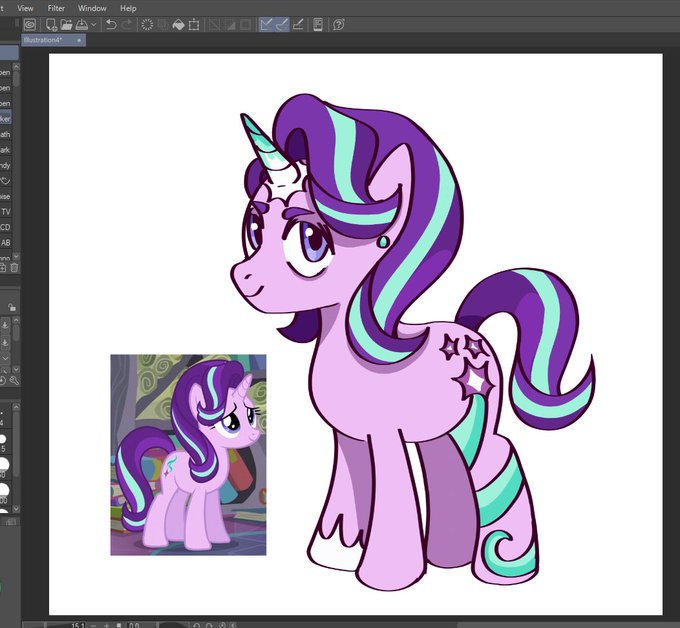This screenshot has height=628, width=680.
Task: Open the Window menu
Action: coord(92,8)
